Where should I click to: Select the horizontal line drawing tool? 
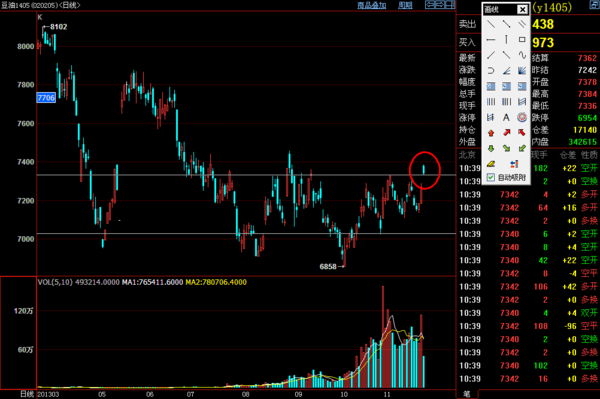point(491,39)
